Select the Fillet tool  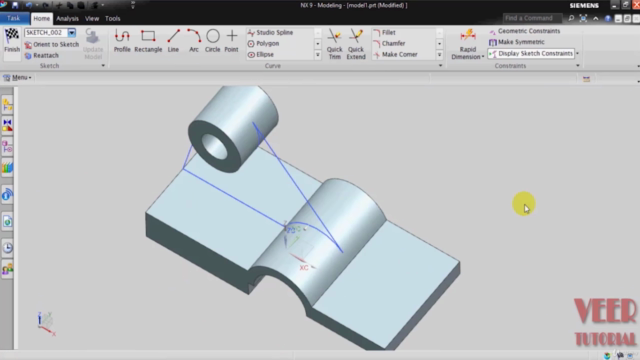coord(384,32)
